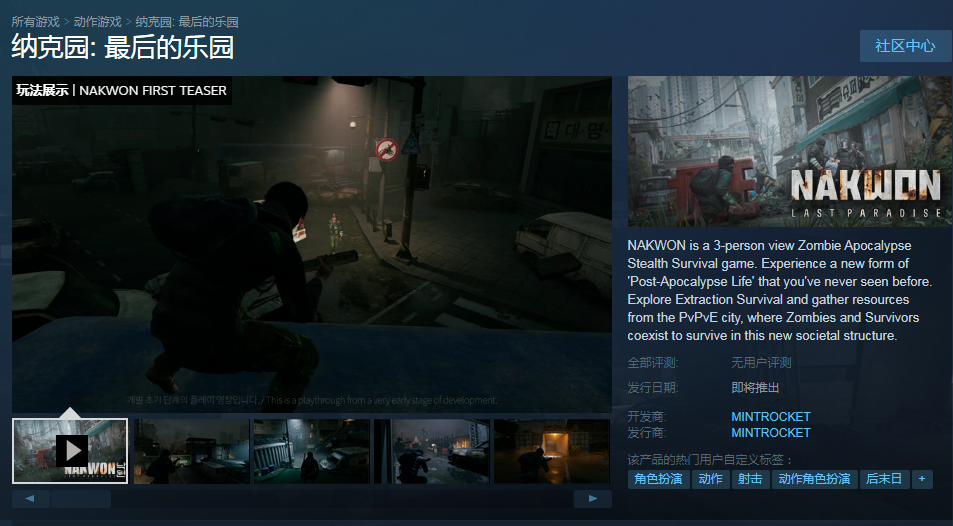Screen dimensions: 953x526
Task: Click the thumbnail strip horizontal scrollbar handle
Action: [81, 498]
